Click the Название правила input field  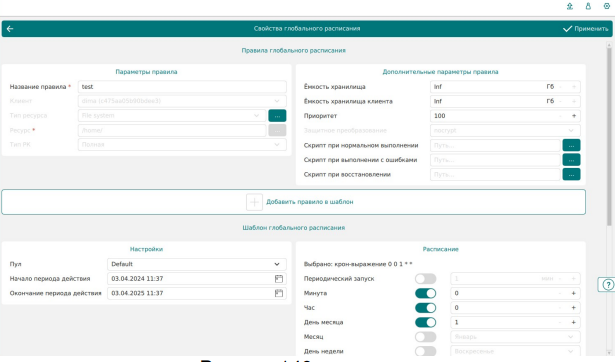(182, 87)
